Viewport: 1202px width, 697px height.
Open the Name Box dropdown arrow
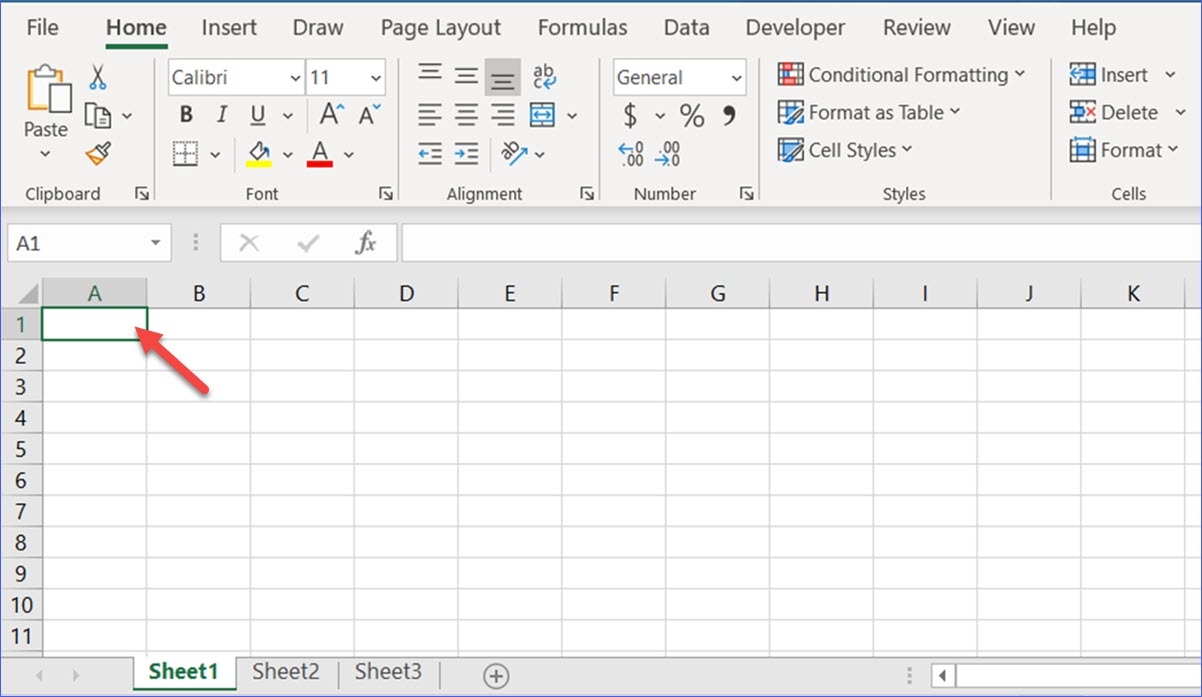[156, 243]
